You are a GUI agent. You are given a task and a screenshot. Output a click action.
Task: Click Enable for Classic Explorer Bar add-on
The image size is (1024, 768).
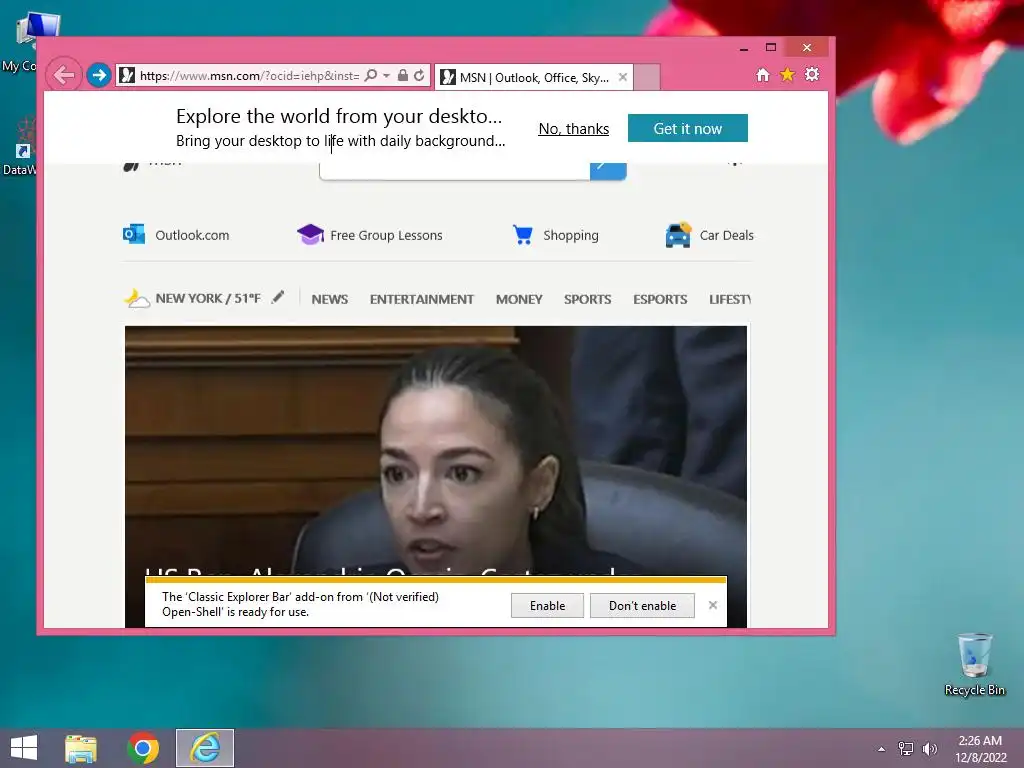click(x=547, y=605)
